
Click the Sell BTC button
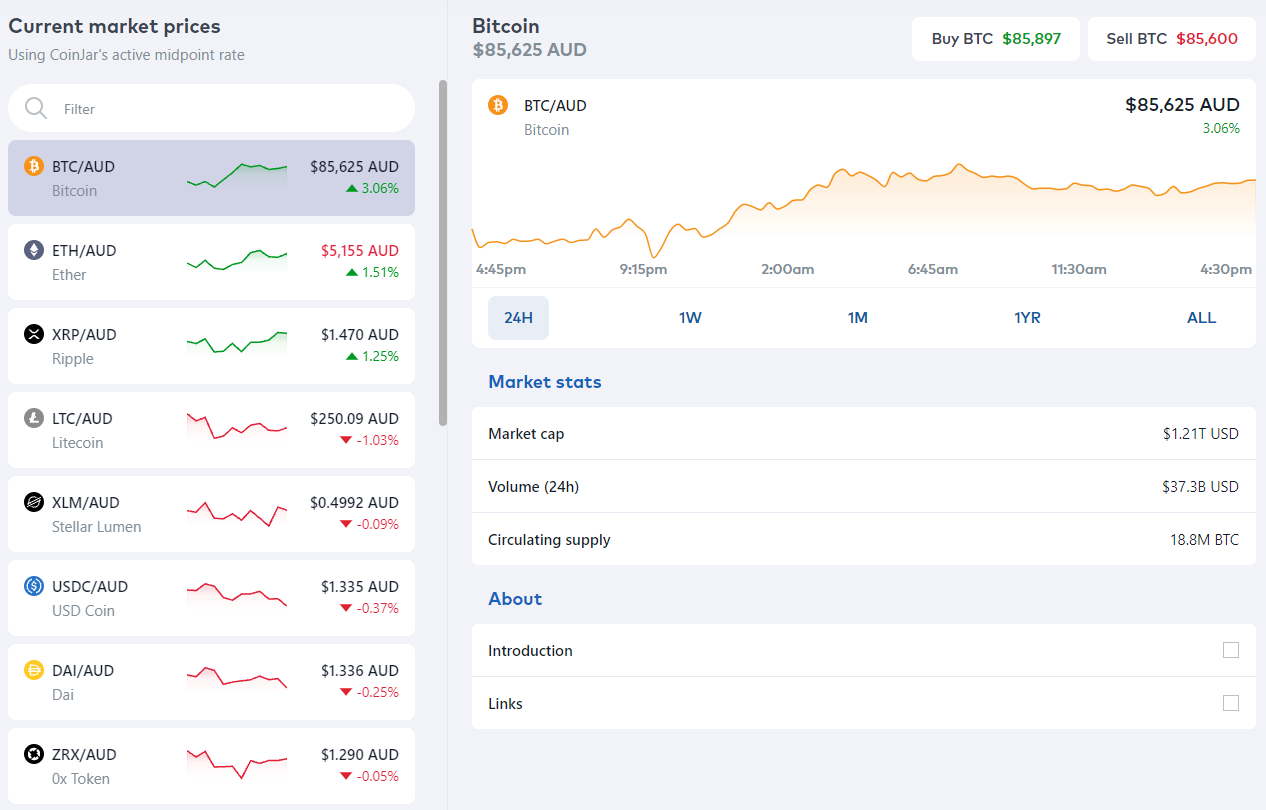(1172, 39)
